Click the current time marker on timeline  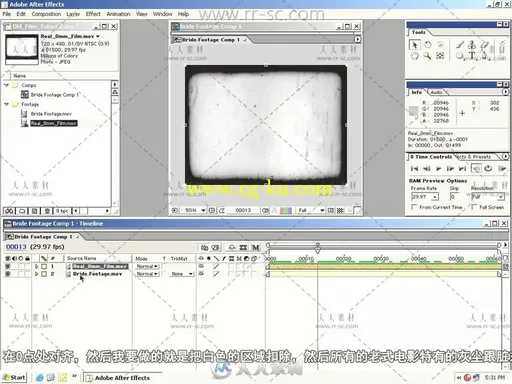(317, 249)
